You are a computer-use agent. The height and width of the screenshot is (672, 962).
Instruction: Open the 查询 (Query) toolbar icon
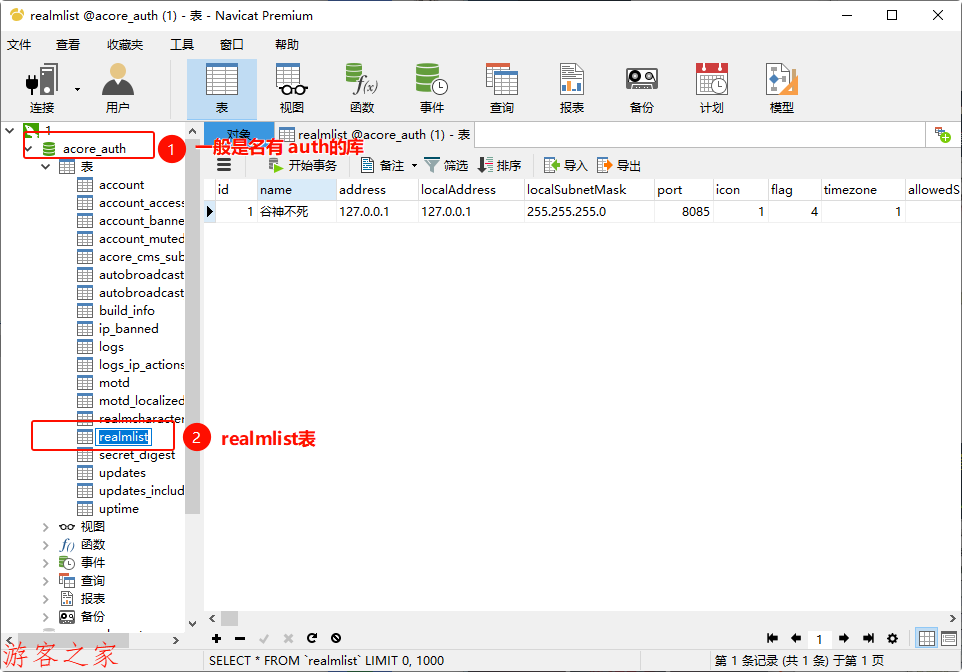point(501,88)
